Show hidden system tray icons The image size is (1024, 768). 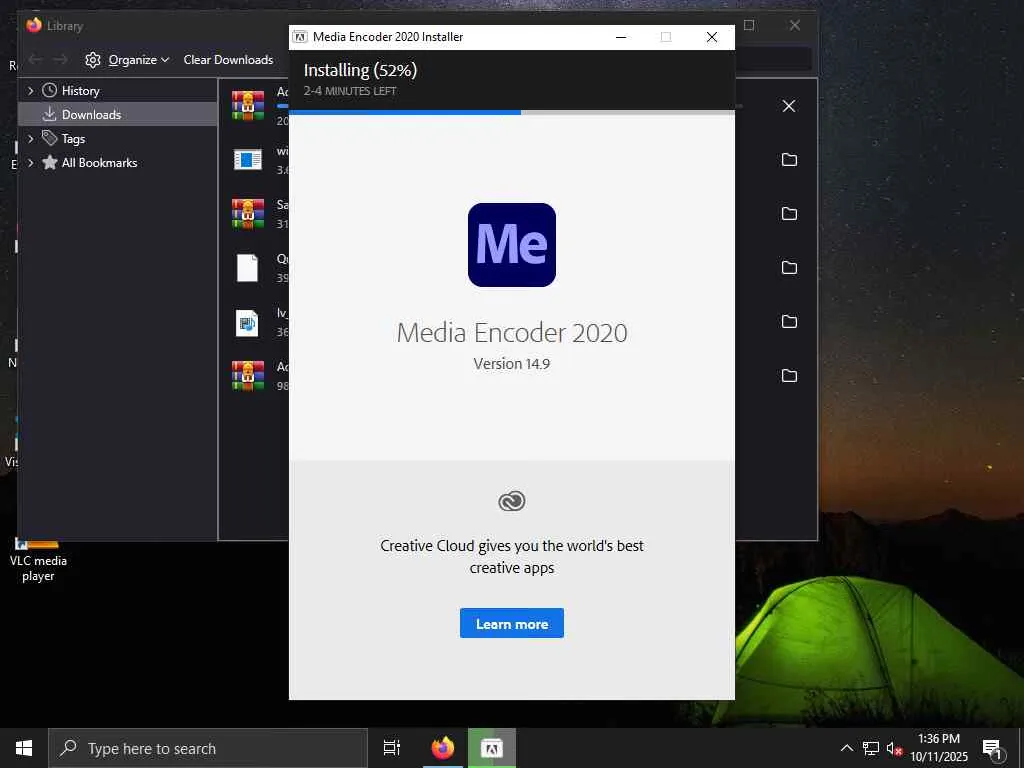coord(846,748)
